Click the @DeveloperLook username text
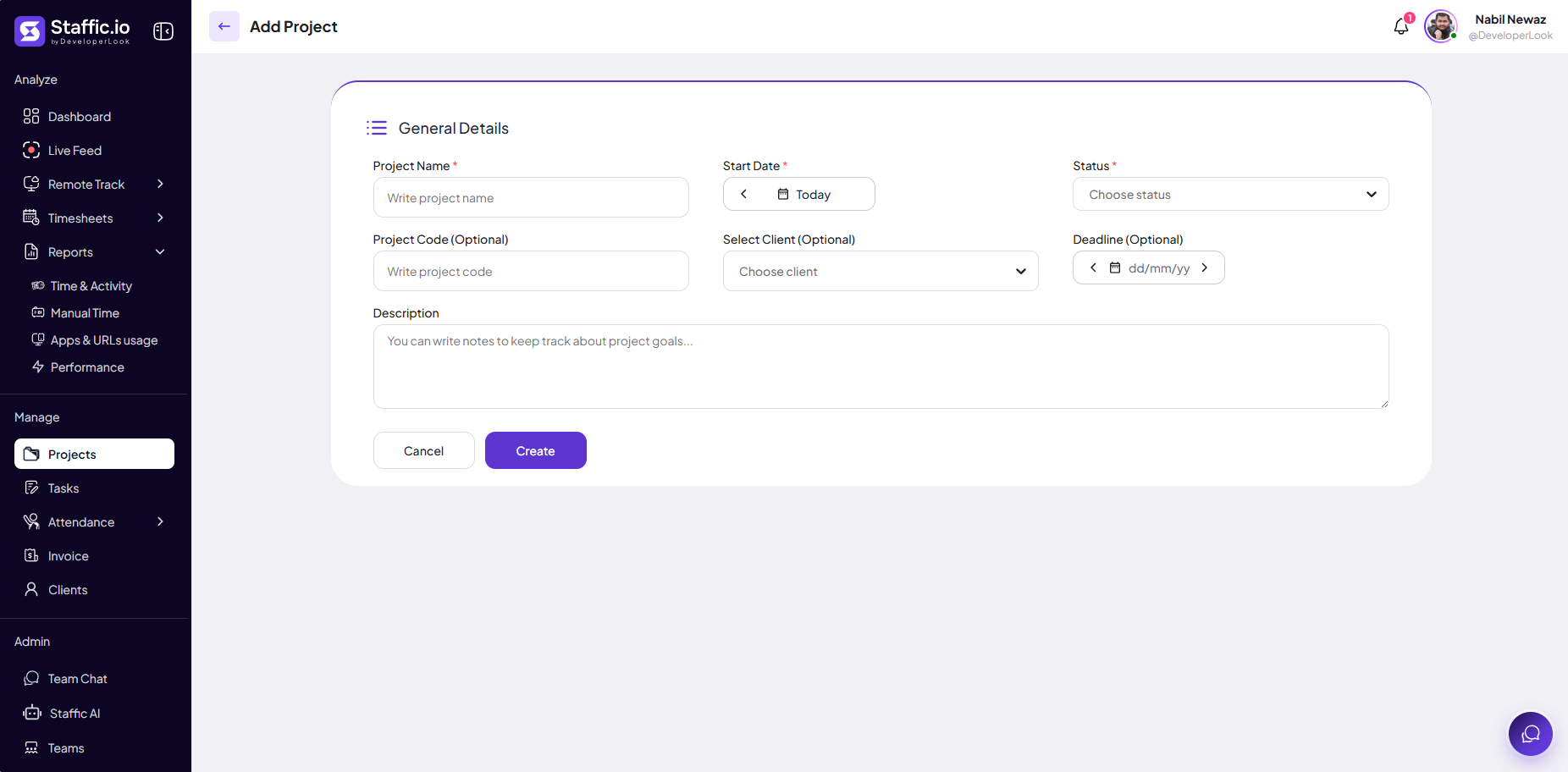The image size is (1568, 772). coord(1510,36)
